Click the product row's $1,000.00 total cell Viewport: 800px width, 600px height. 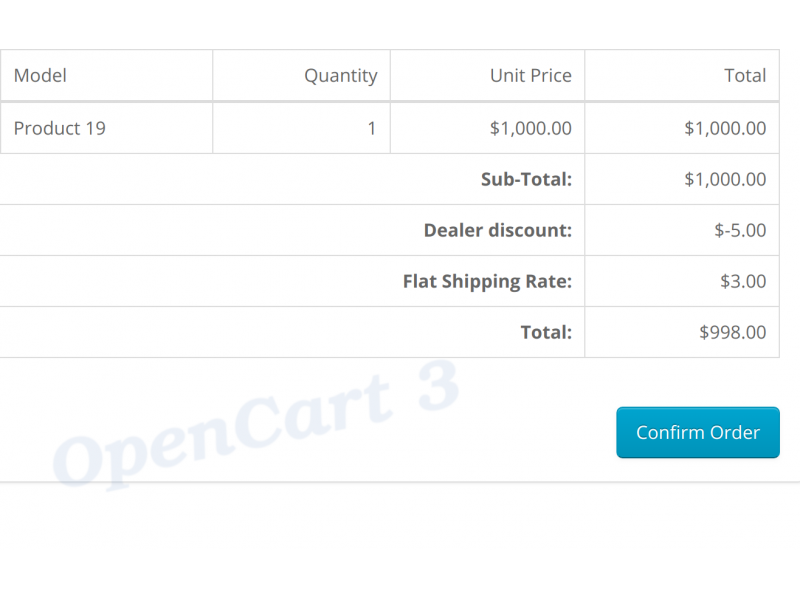click(682, 128)
